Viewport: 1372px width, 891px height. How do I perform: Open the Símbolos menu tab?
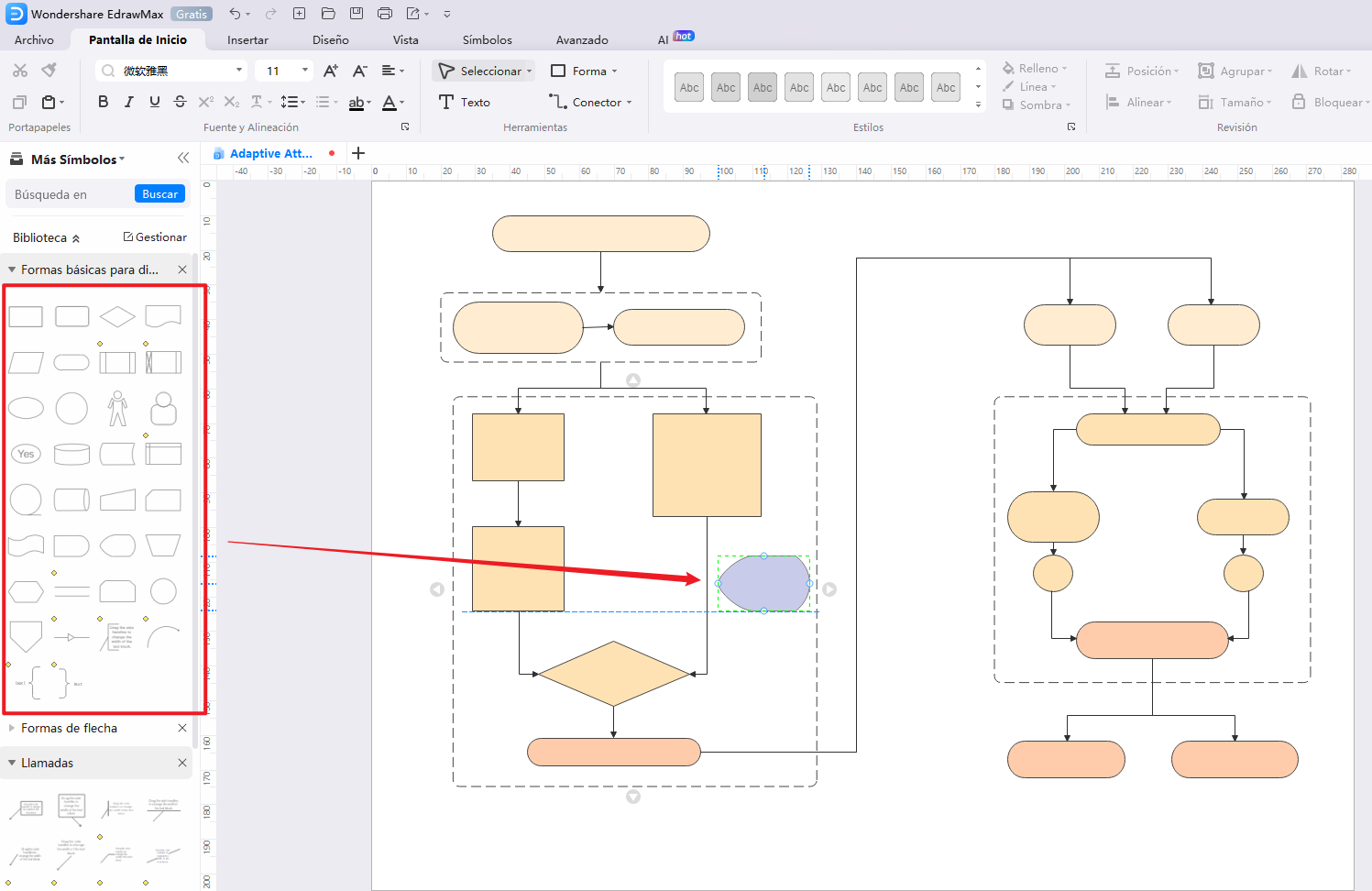pyautogui.click(x=487, y=39)
